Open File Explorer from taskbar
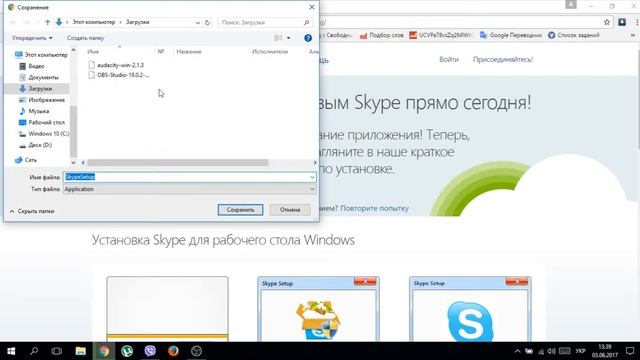This screenshot has width=640, height=360. click(80, 351)
